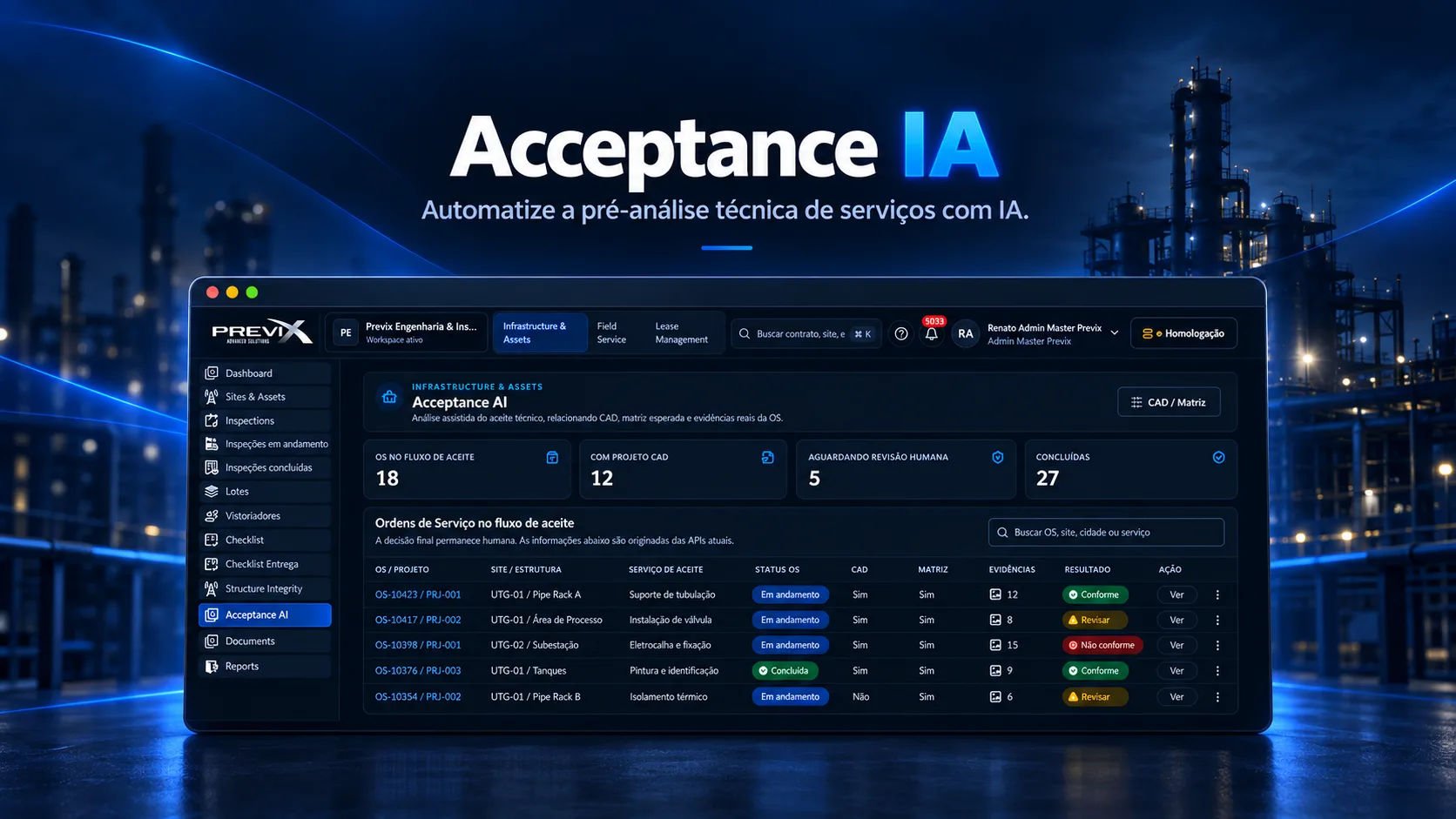The height and width of the screenshot is (819, 1456).
Task: Click shield icon on Aguardando revisão humana card
Action: pyautogui.click(x=998, y=458)
